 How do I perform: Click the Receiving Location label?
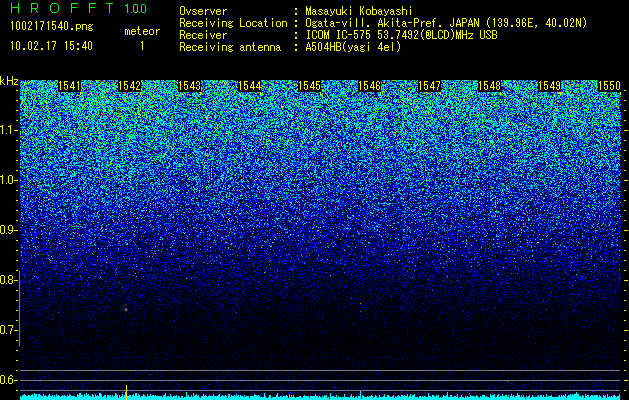(x=233, y=23)
